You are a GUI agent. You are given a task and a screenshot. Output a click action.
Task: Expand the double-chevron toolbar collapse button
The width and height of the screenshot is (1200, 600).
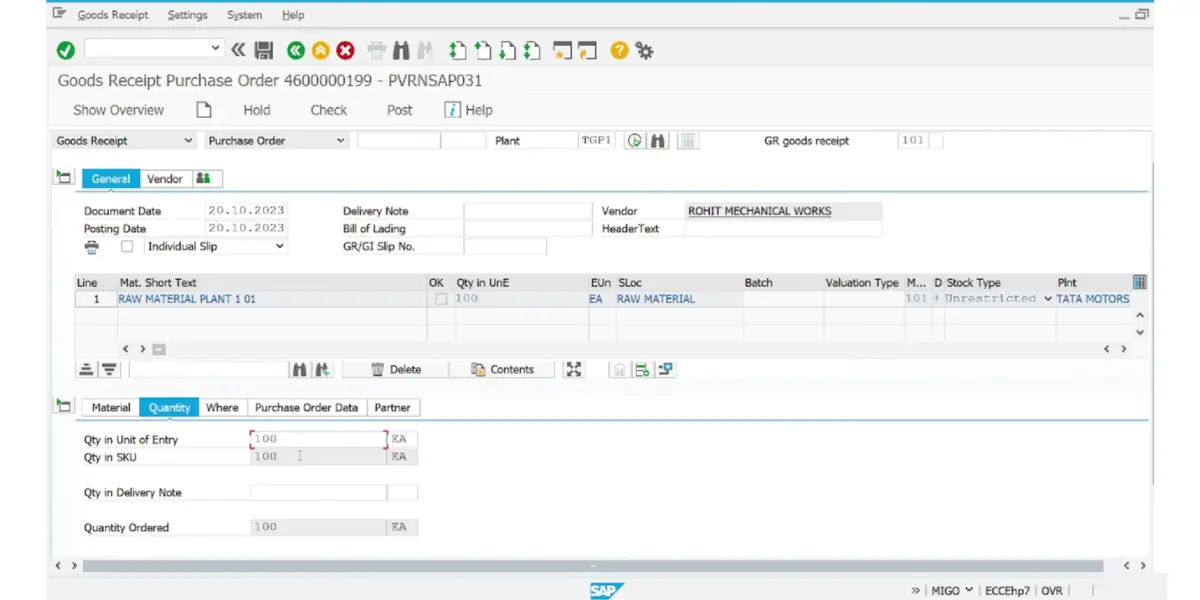(x=238, y=49)
